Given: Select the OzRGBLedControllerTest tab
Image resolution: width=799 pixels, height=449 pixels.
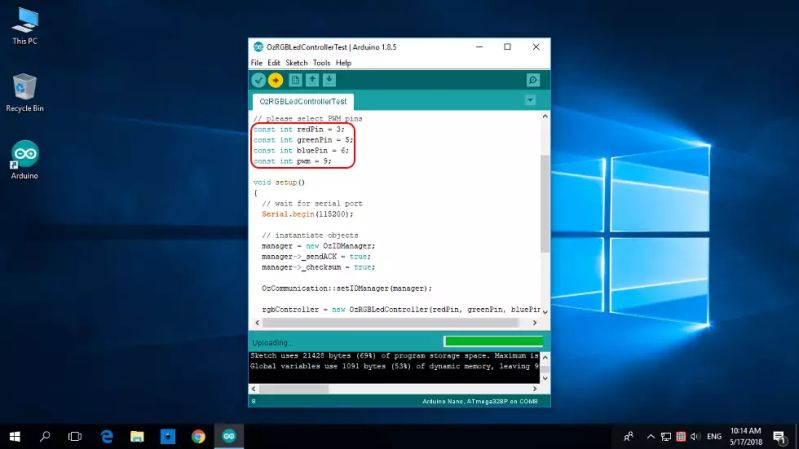Looking at the screenshot, I should tap(303, 101).
